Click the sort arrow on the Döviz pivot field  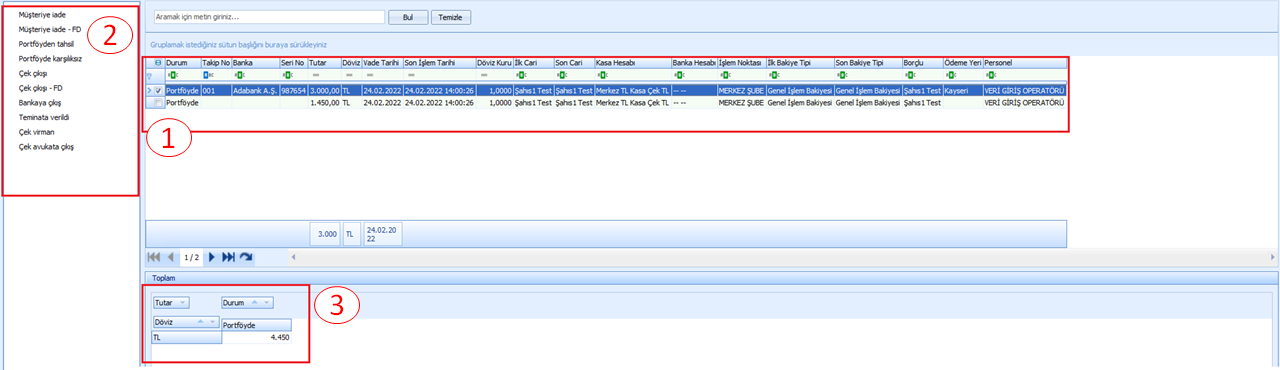(x=202, y=322)
